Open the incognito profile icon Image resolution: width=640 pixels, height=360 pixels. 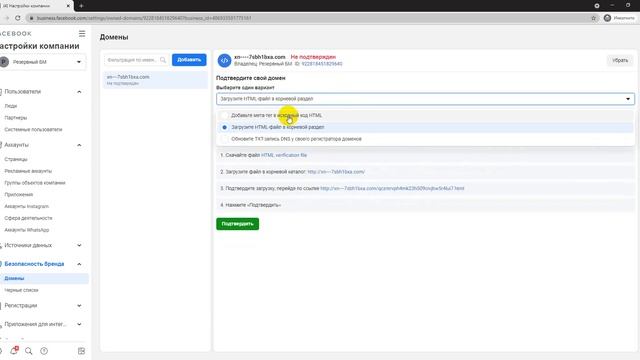(x=607, y=18)
